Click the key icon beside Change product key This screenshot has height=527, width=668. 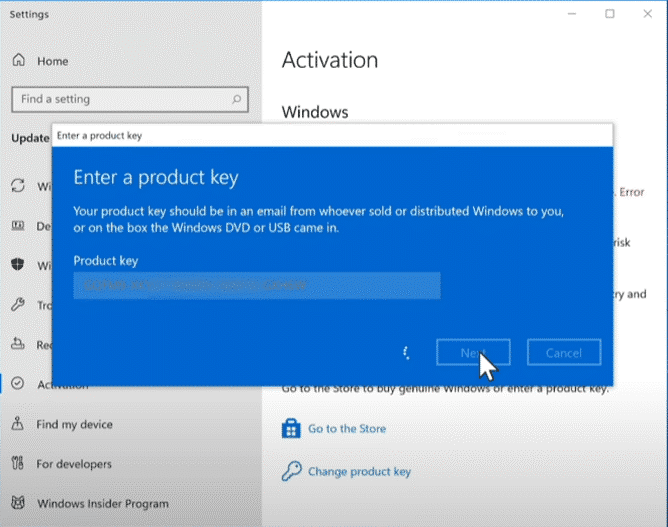pos(291,471)
